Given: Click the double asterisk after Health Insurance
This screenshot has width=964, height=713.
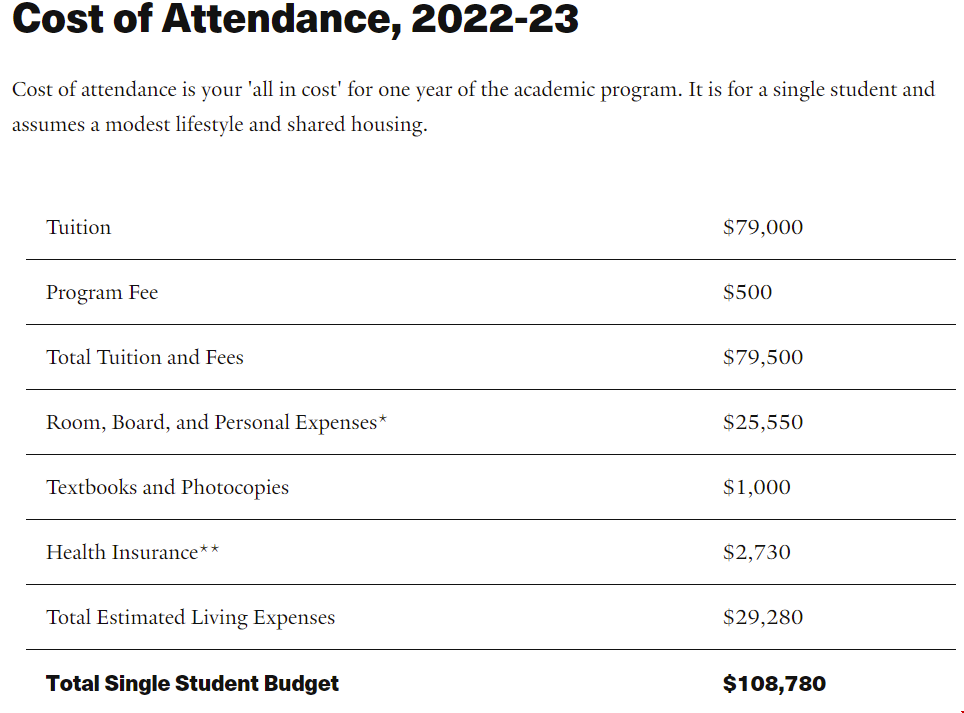Looking at the screenshot, I should (x=209, y=549).
